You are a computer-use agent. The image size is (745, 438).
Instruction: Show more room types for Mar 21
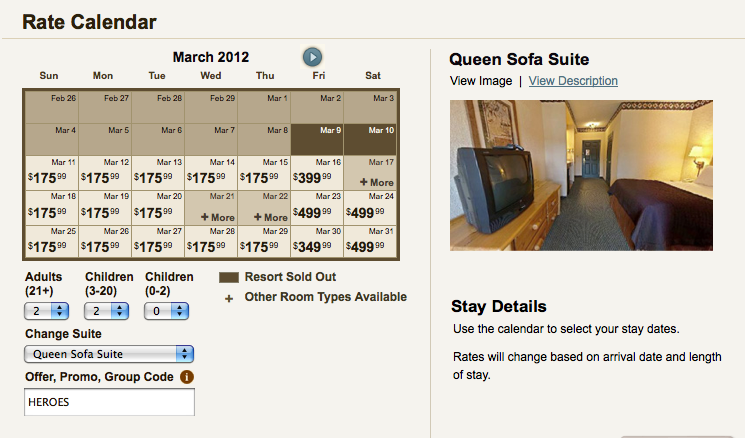point(218,217)
